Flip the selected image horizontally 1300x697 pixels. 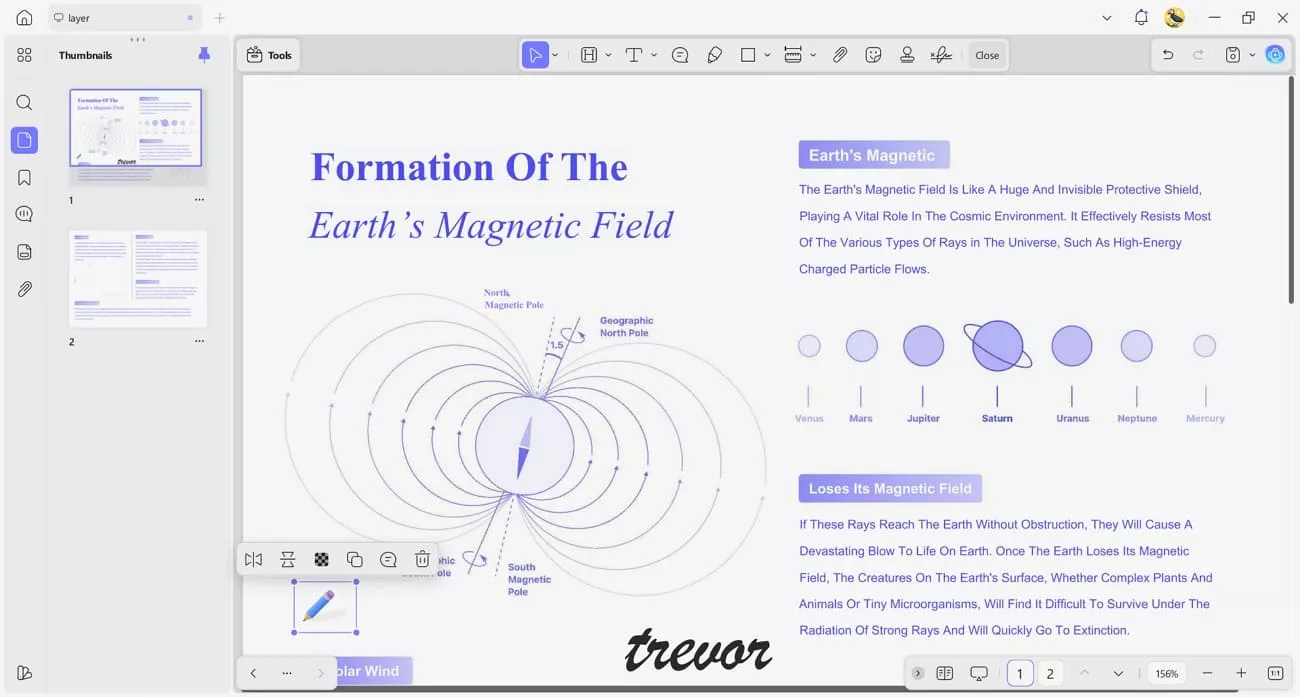tap(254, 560)
